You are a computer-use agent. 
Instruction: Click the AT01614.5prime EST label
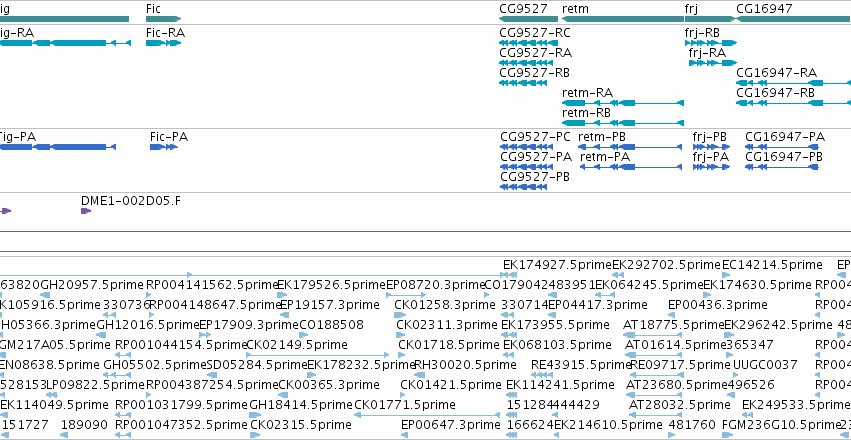676,345
